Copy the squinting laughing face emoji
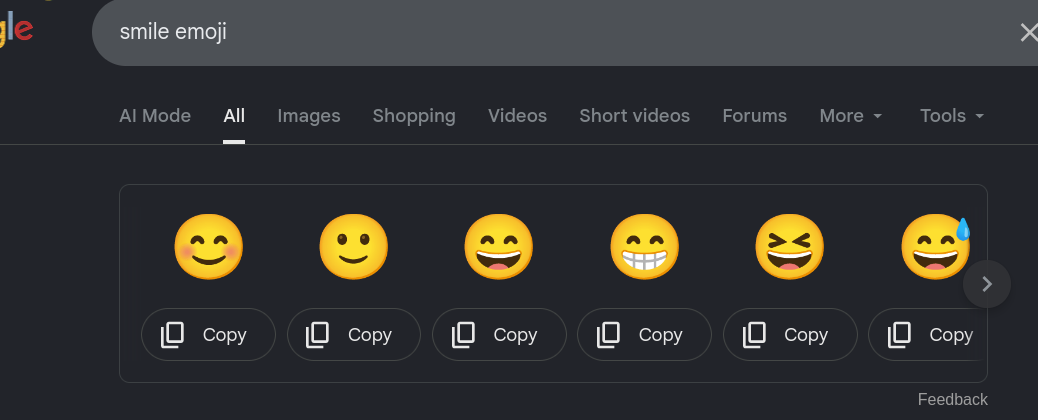 coord(790,335)
